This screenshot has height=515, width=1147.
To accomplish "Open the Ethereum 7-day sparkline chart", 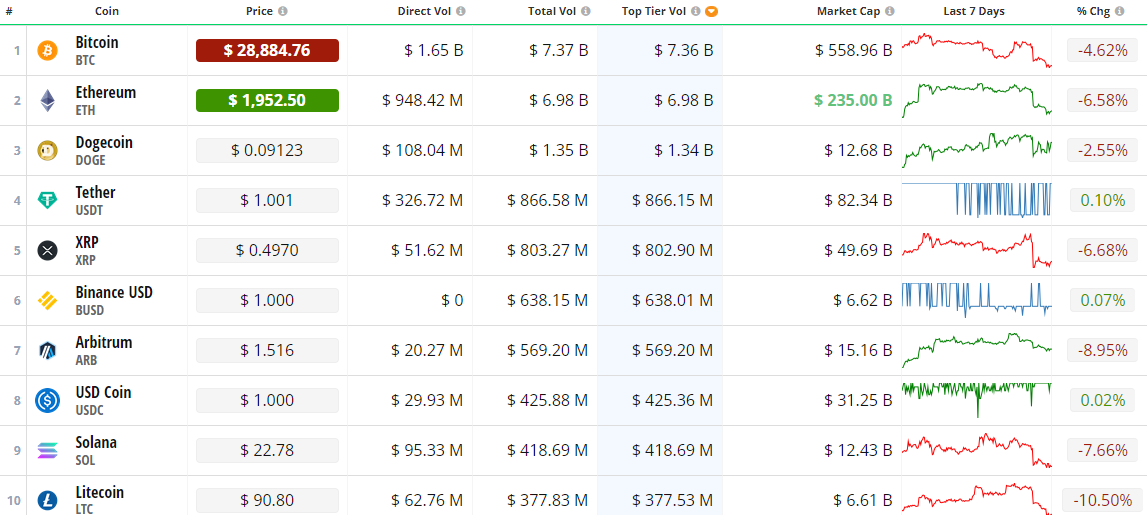I will (x=977, y=100).
